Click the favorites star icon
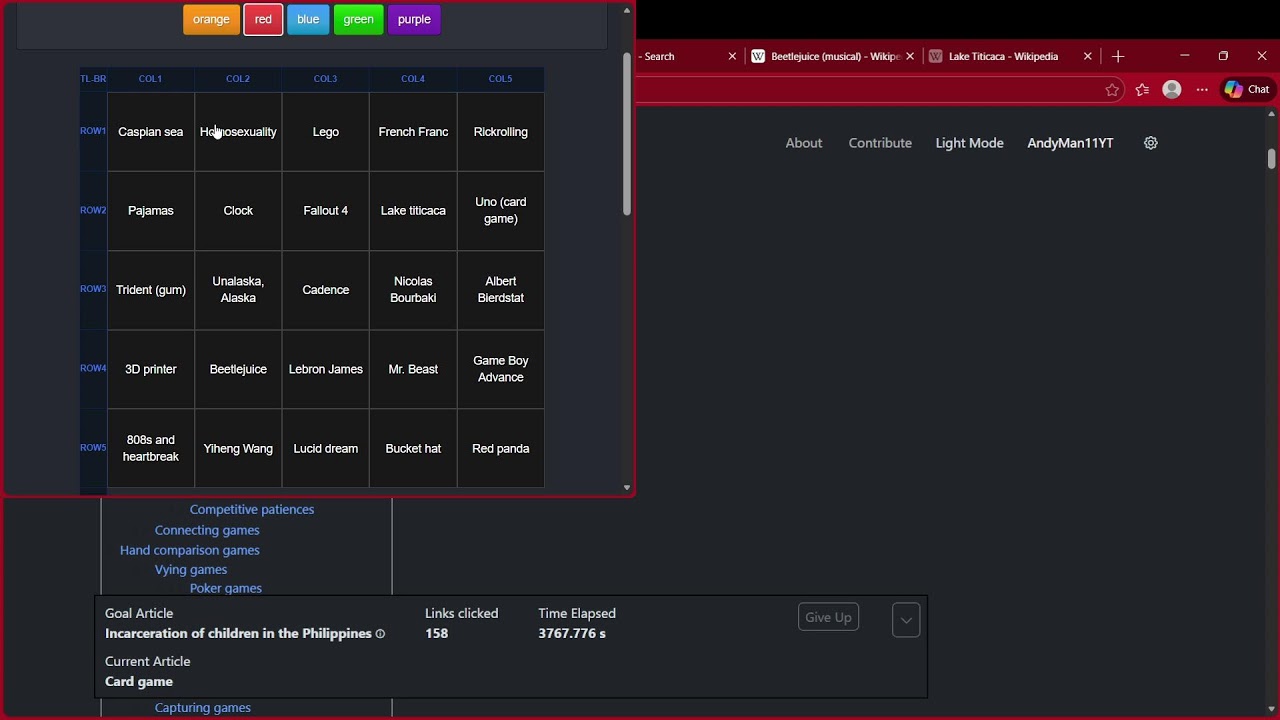1280x720 pixels. tap(1112, 90)
